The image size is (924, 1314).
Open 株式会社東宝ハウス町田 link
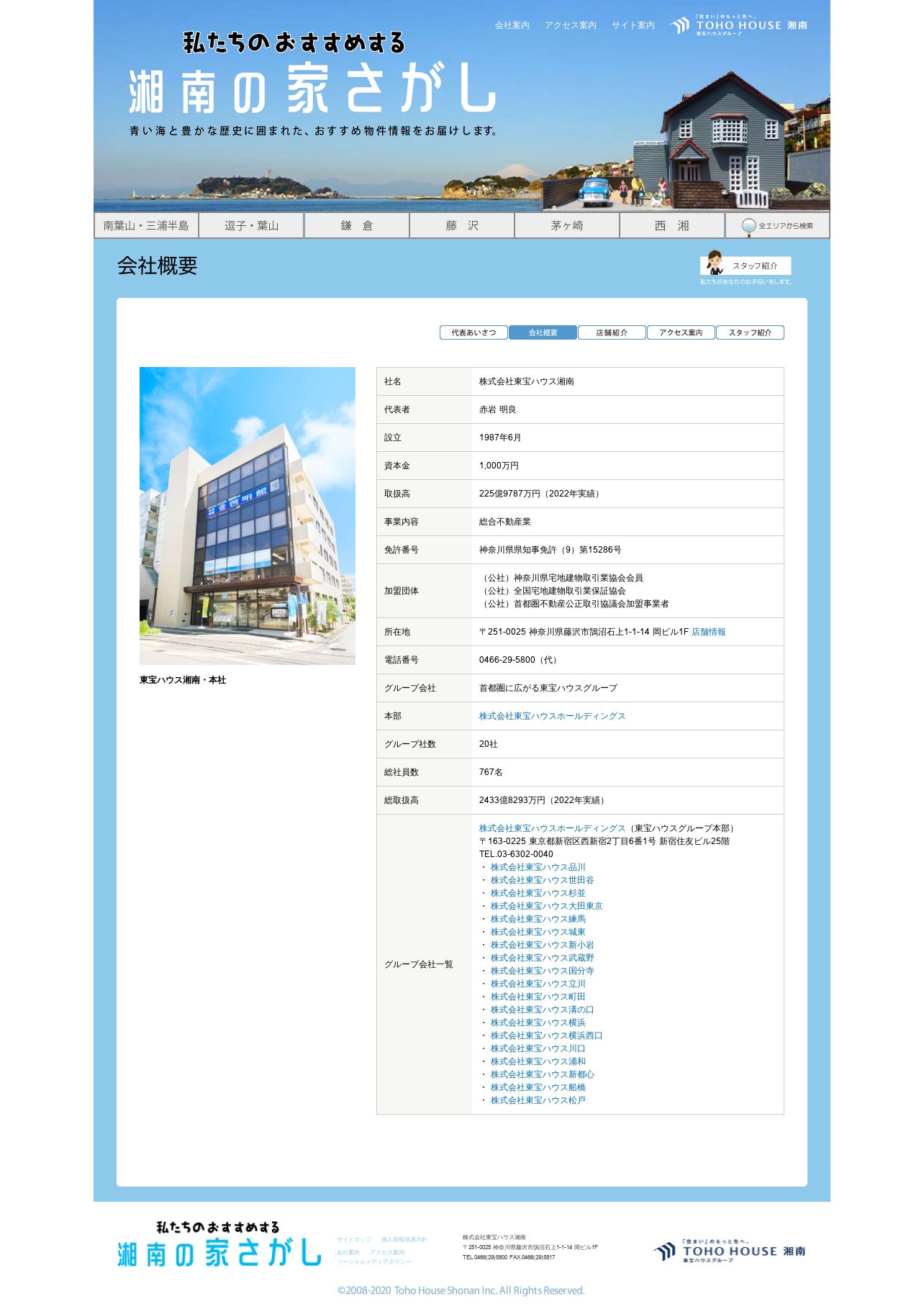(x=538, y=997)
